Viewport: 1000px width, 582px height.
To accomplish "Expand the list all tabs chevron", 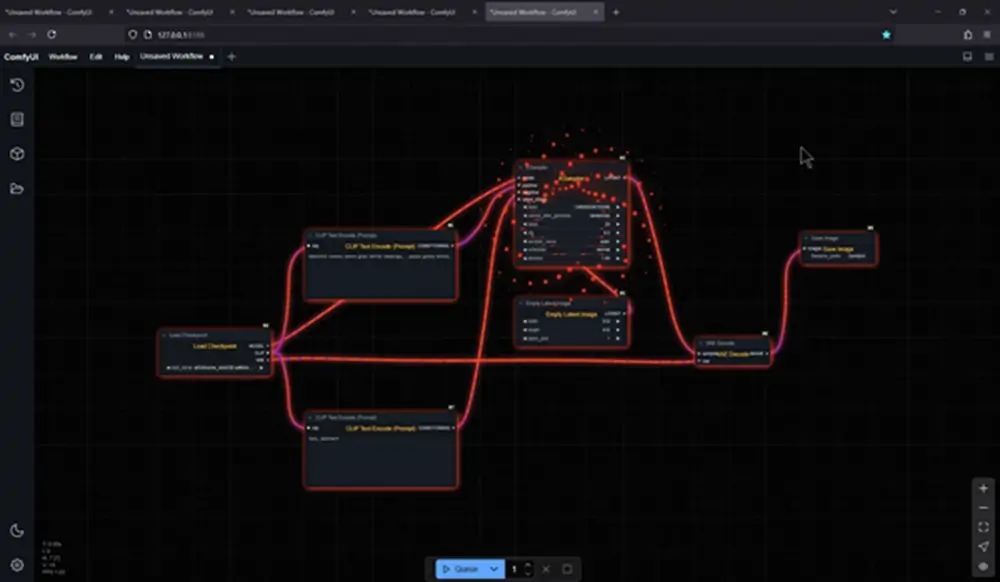I will pos(893,12).
